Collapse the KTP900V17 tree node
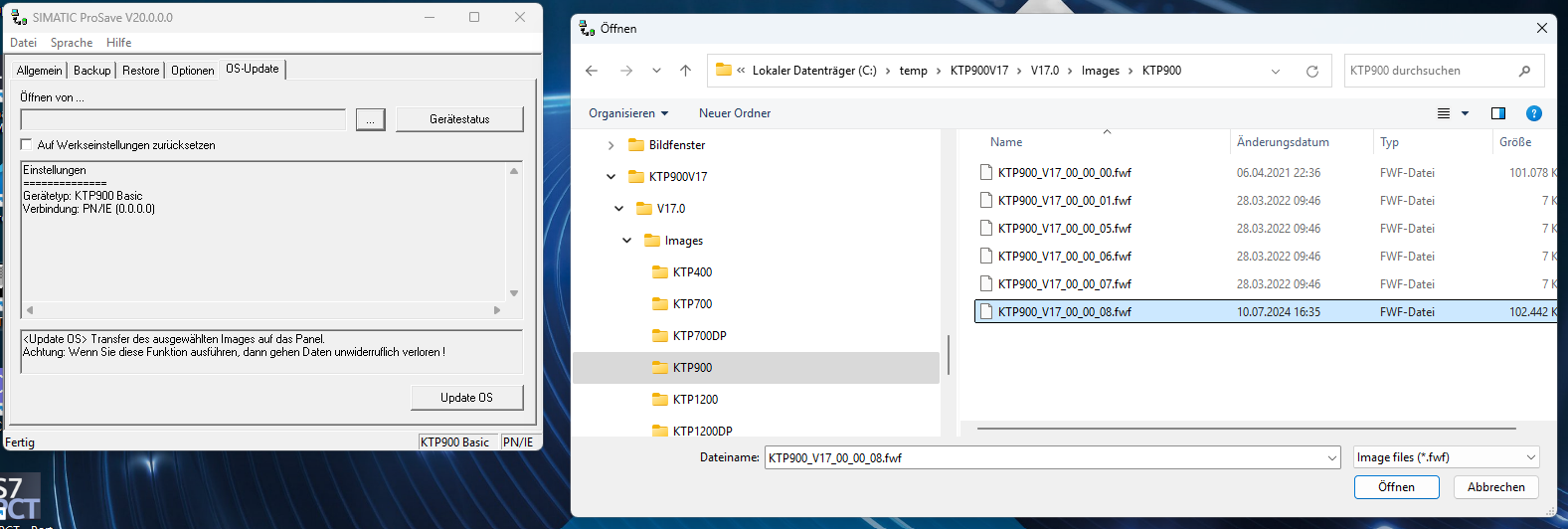This screenshot has width=1568, height=529. coord(610,177)
